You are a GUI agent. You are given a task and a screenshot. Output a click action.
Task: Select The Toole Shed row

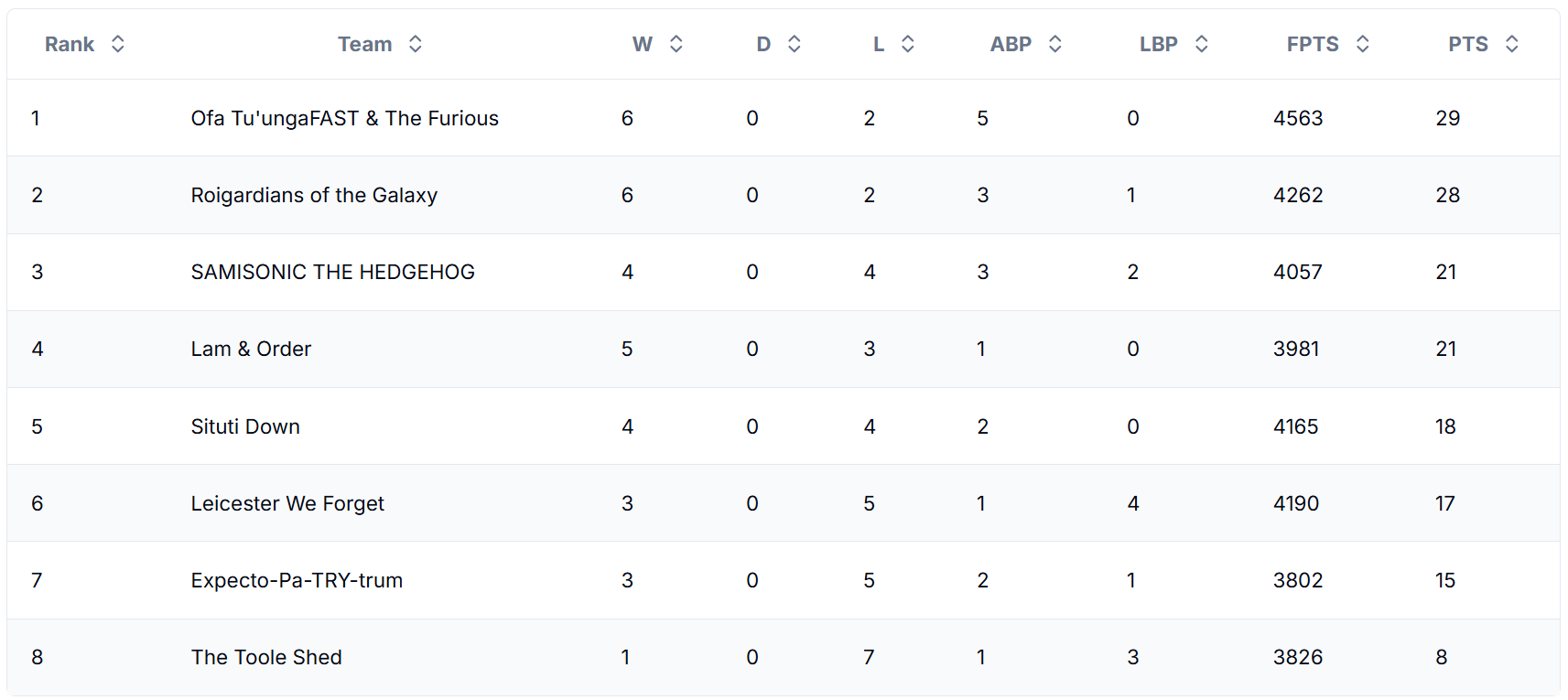(x=784, y=657)
